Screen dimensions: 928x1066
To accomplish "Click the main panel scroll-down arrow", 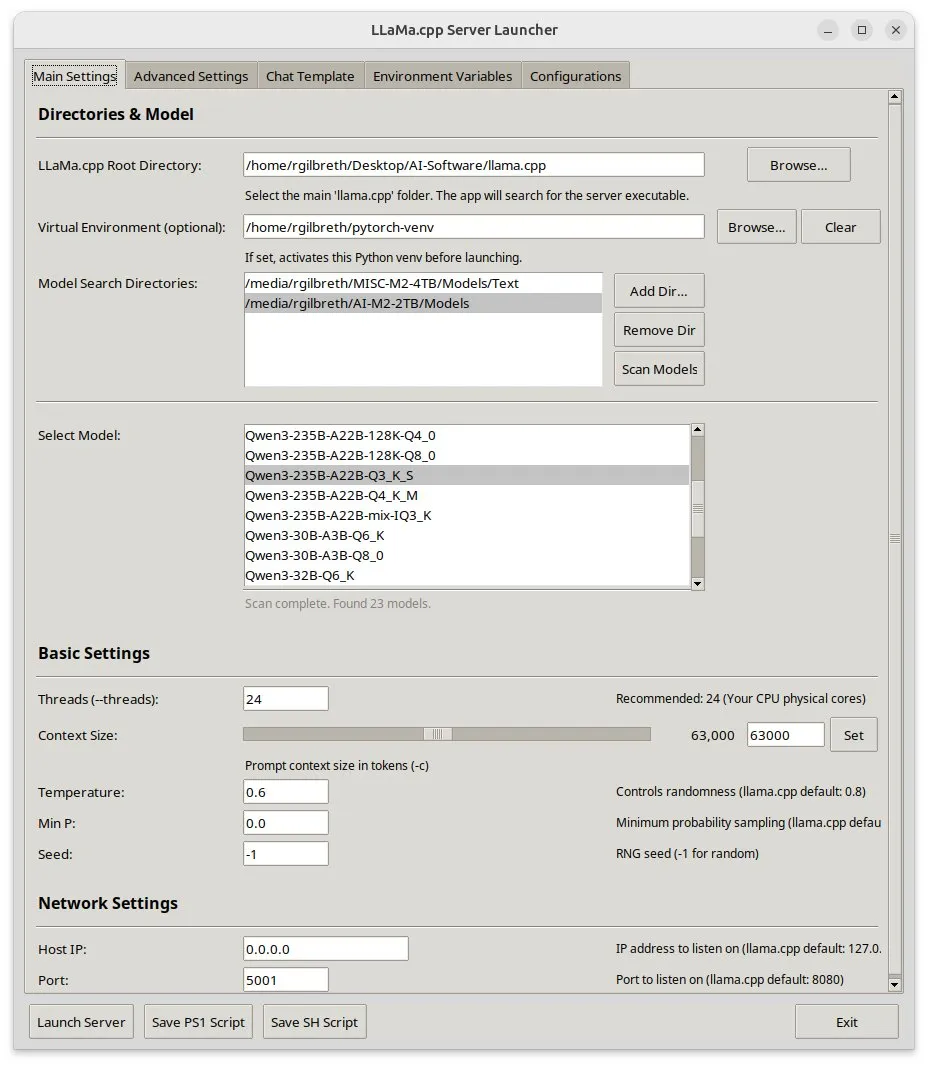I will [895, 984].
